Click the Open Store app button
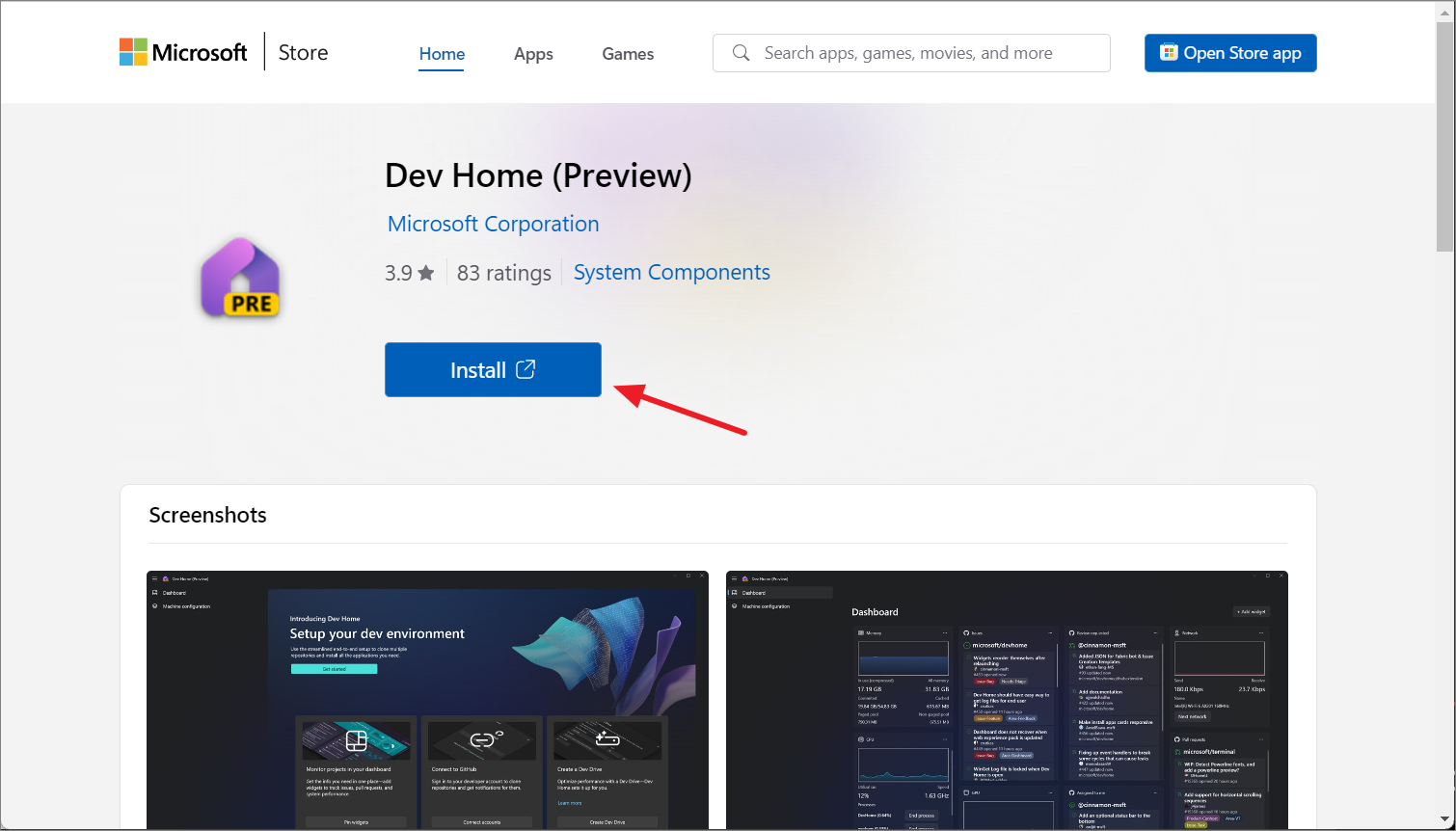 (1230, 53)
